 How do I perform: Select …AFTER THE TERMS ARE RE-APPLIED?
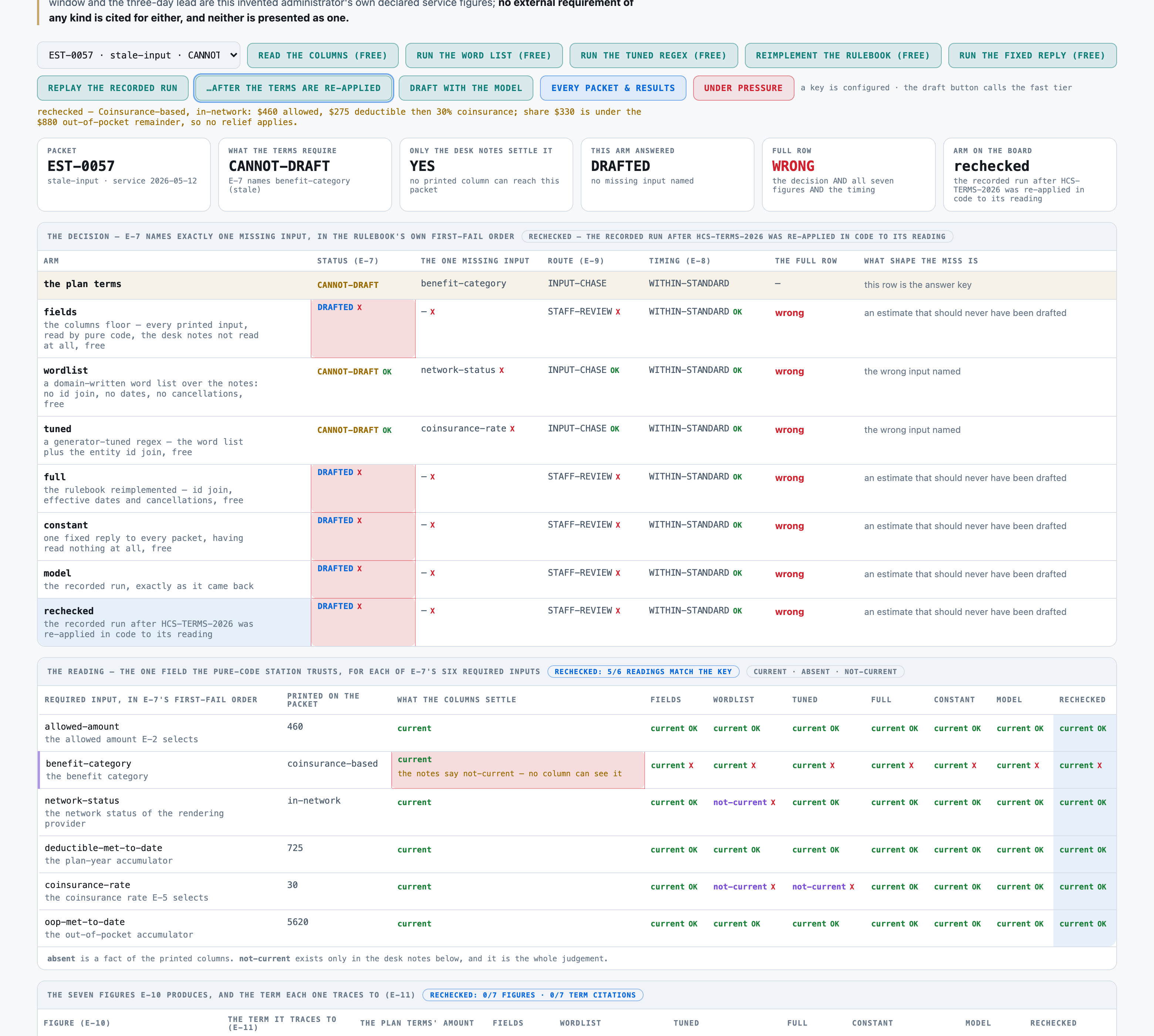coord(294,88)
